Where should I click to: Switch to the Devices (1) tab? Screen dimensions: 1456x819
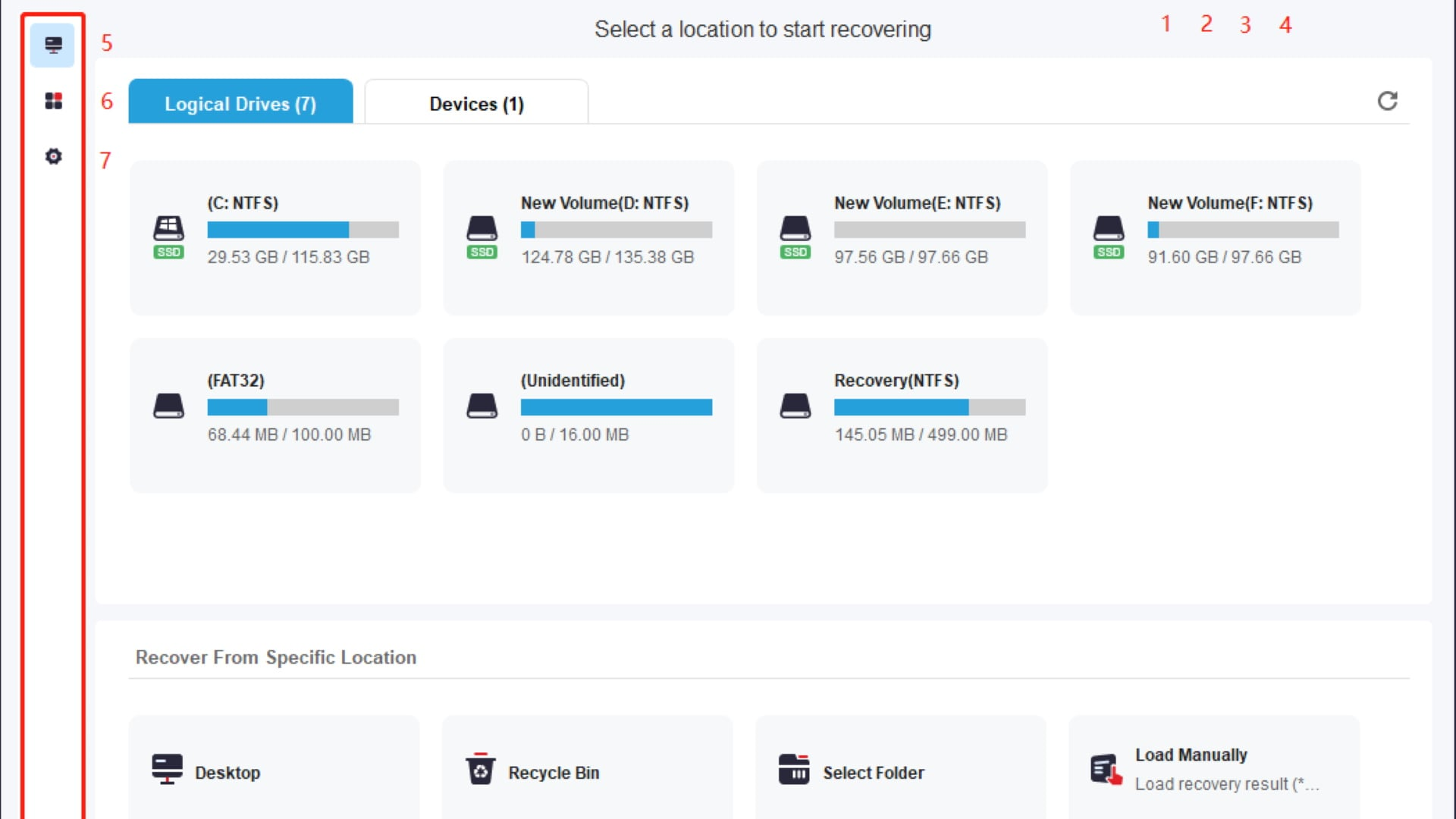tap(476, 102)
